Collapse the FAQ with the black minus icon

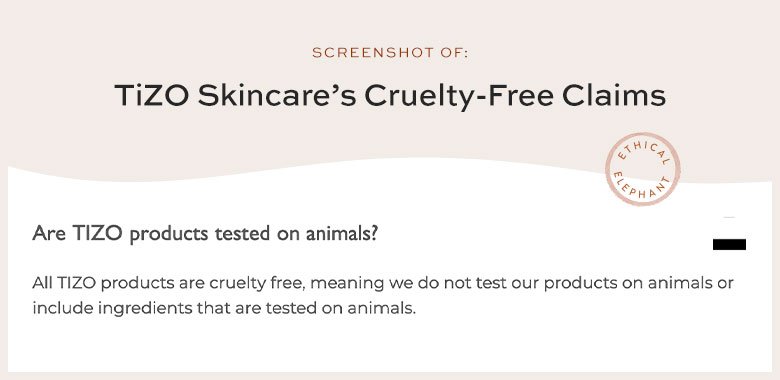pyautogui.click(x=729, y=244)
